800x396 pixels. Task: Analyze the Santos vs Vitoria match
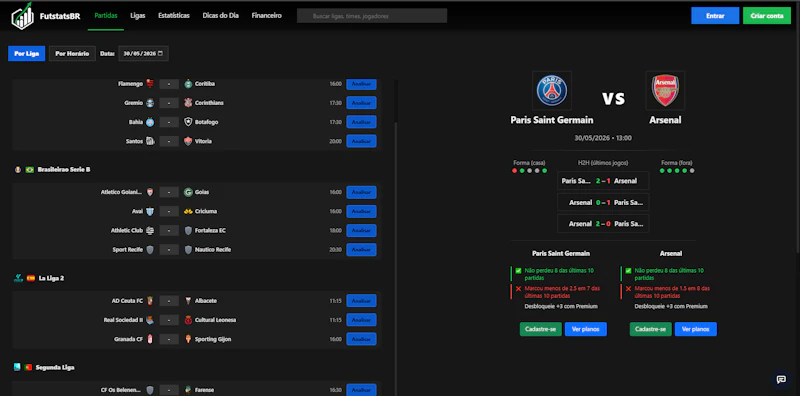click(x=361, y=141)
